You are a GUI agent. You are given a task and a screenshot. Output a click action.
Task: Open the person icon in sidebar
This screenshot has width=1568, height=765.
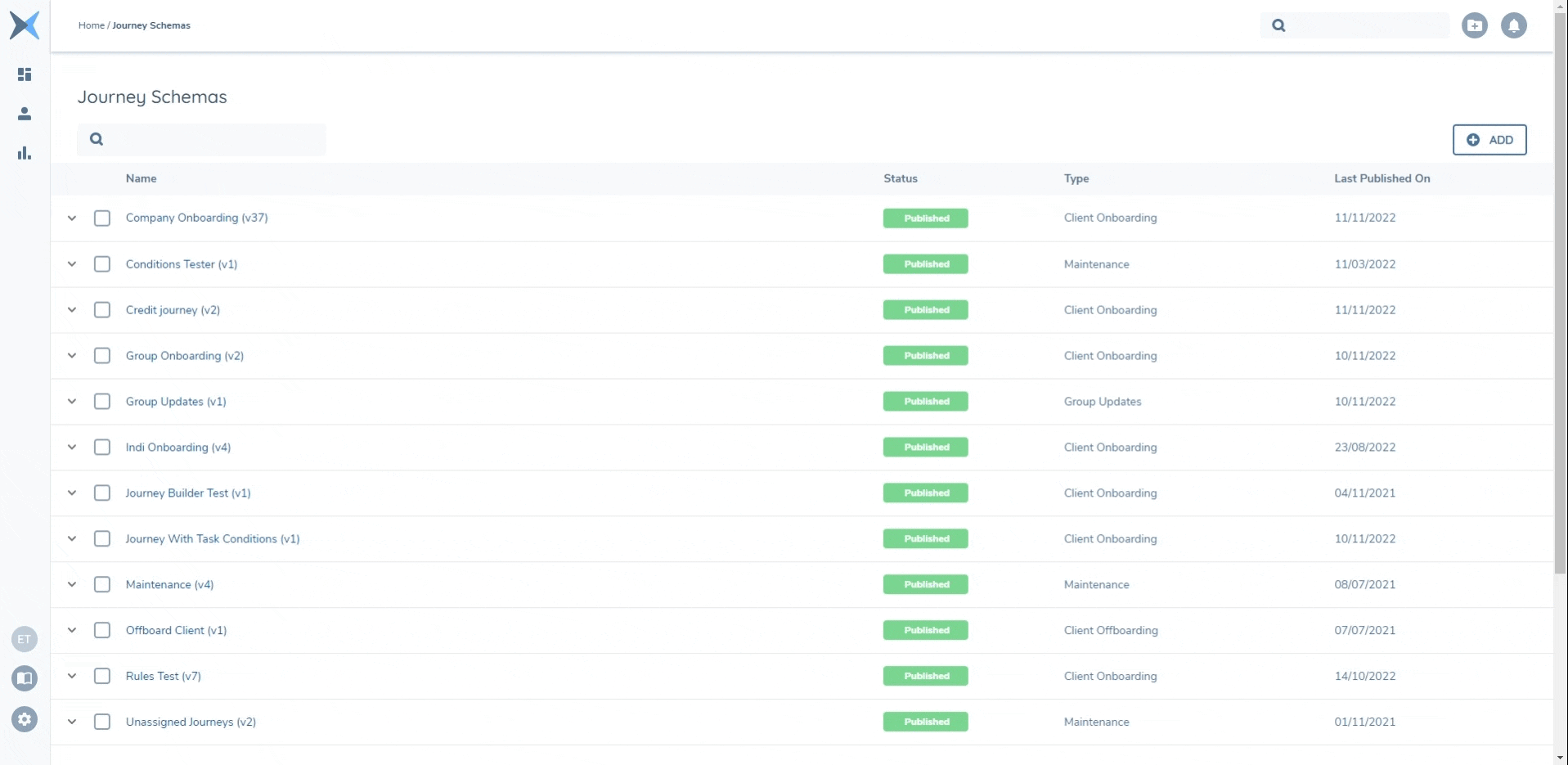pyautogui.click(x=25, y=114)
